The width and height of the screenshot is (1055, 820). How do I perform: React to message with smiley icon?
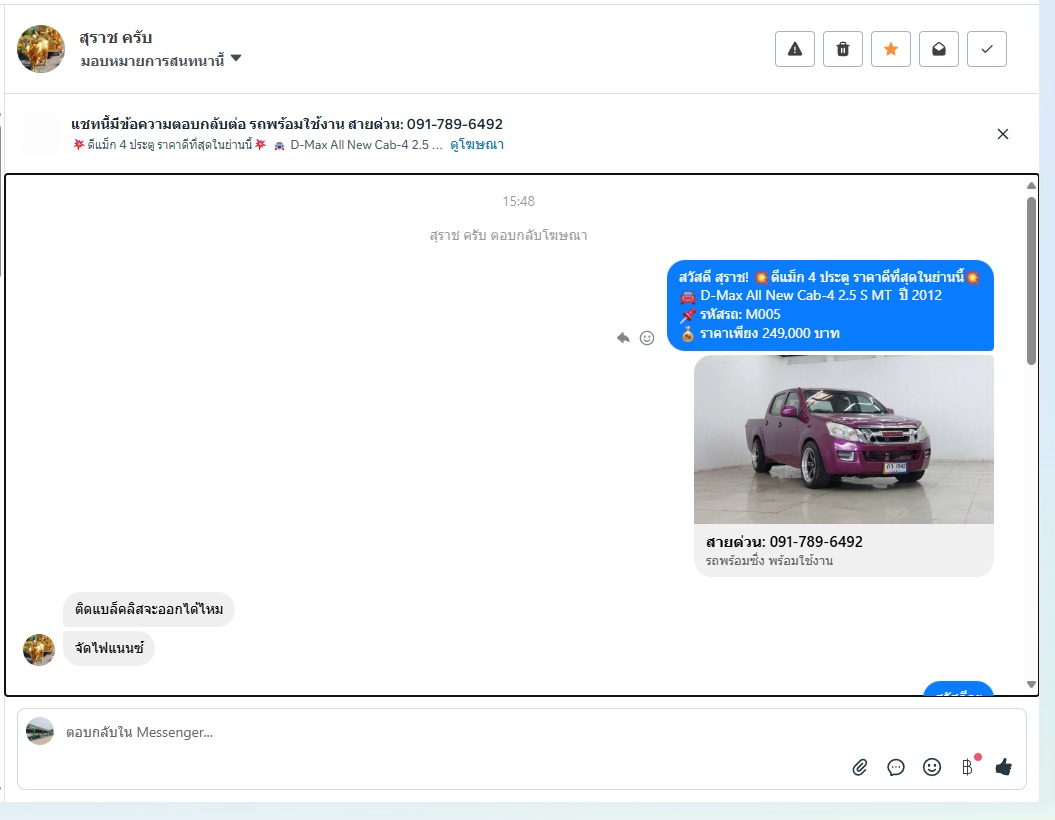[x=647, y=338]
